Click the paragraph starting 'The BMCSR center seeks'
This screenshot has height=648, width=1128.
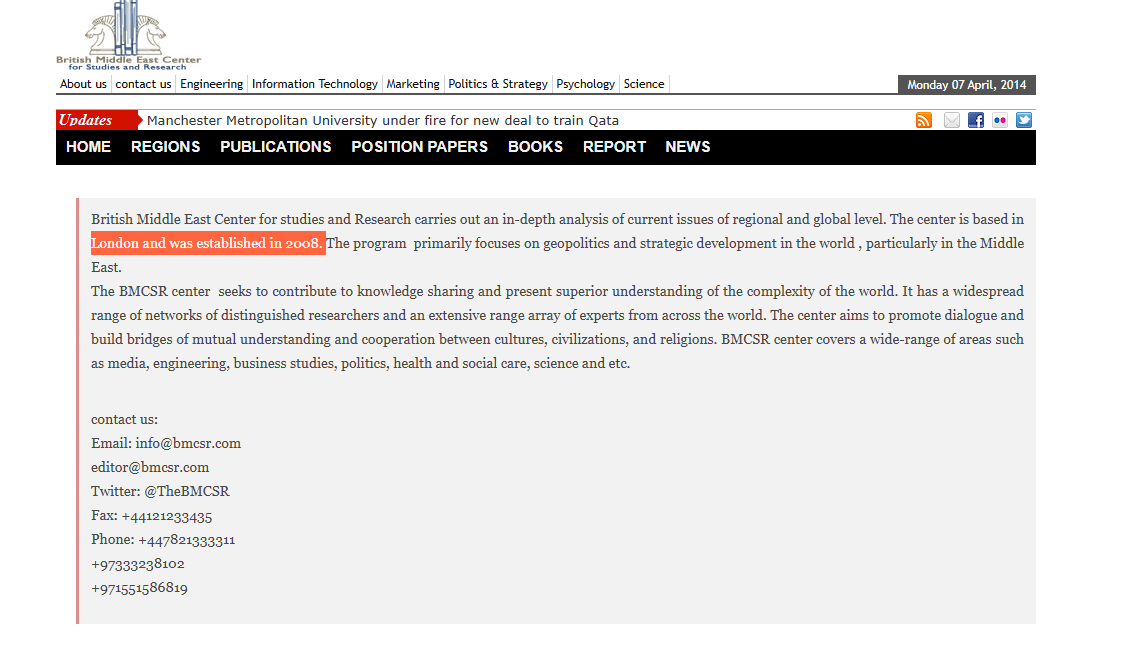tap(558, 327)
